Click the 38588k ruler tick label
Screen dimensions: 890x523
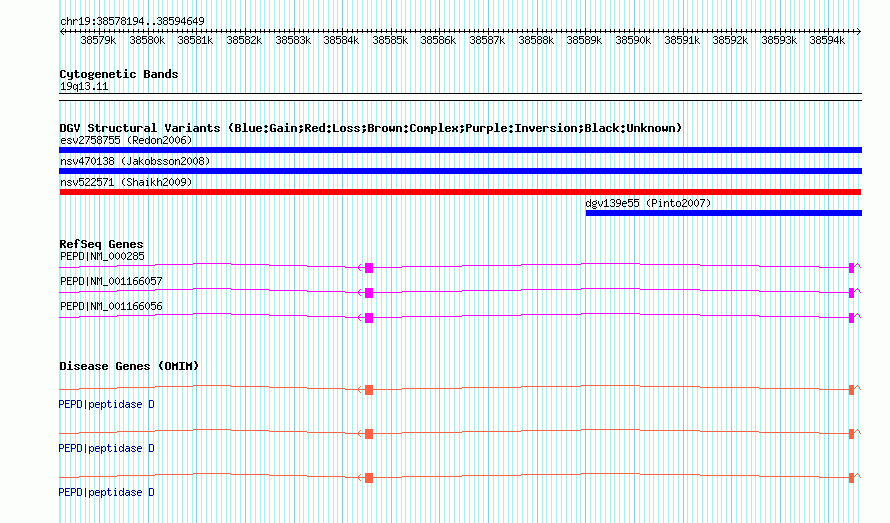[536, 40]
